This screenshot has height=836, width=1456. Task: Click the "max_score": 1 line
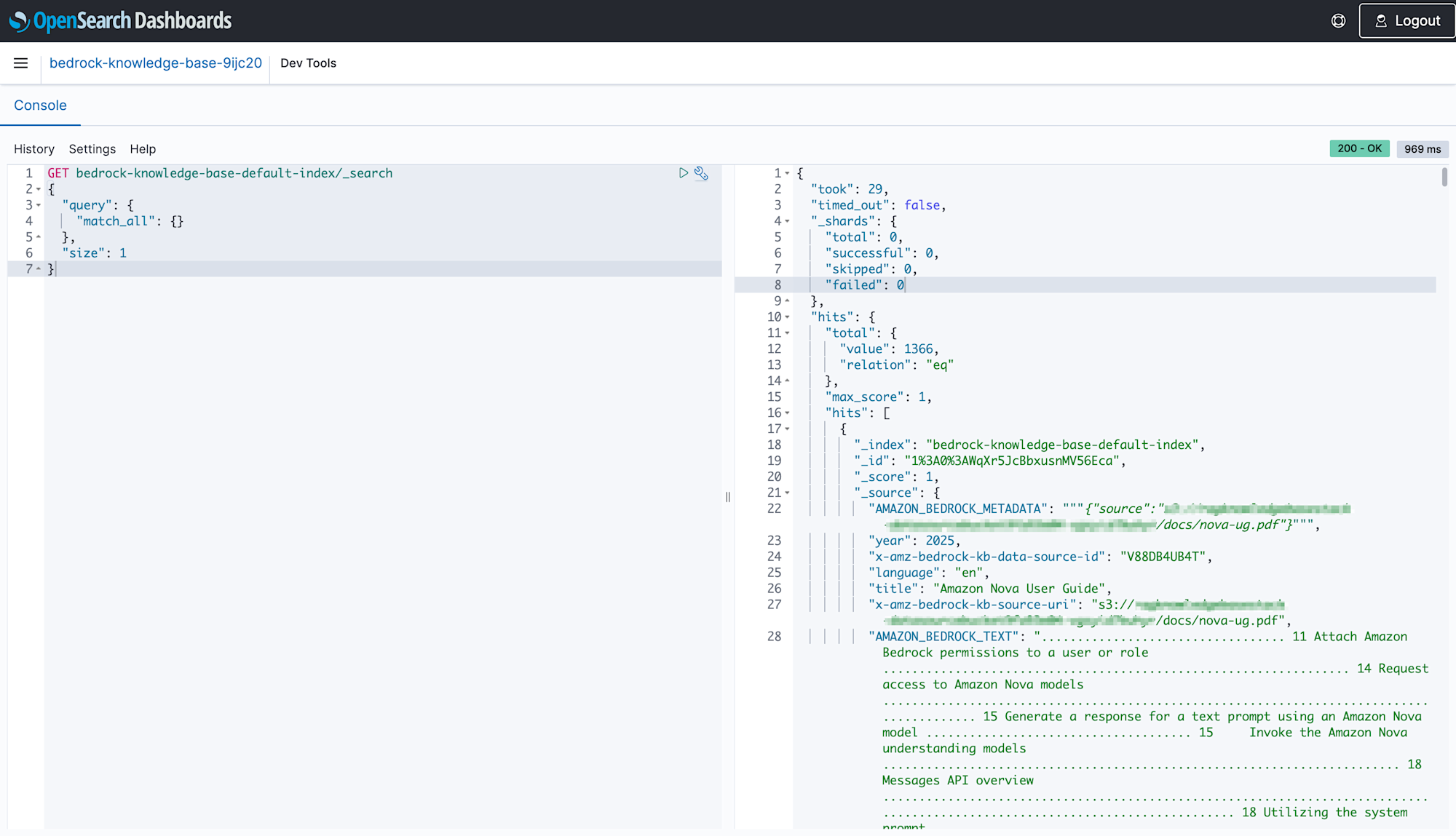[x=878, y=397]
